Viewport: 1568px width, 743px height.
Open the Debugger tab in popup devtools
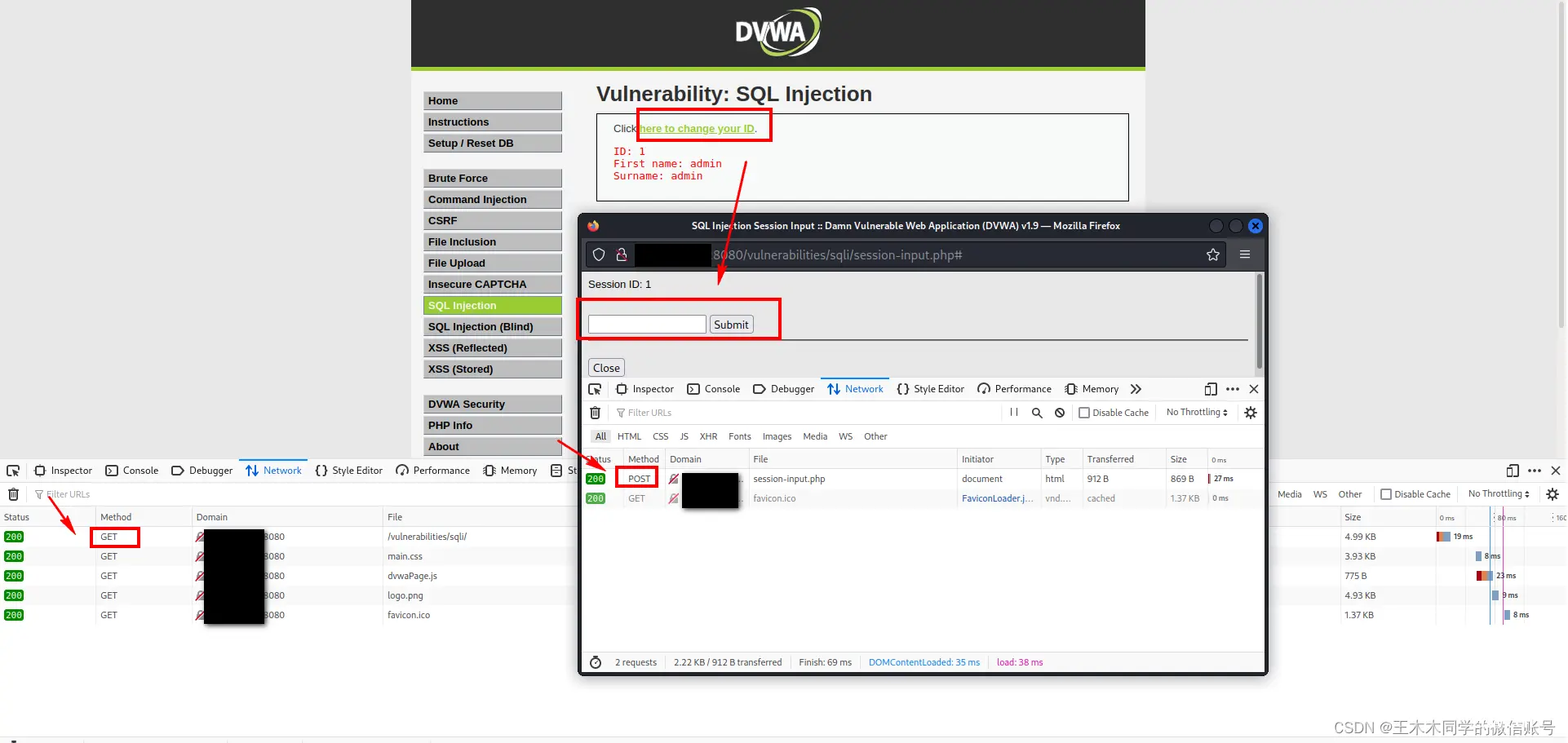[x=783, y=389]
